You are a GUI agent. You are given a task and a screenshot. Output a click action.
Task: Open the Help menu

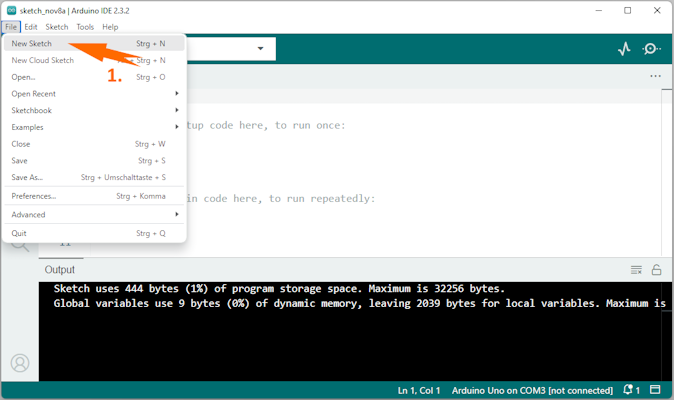110,27
